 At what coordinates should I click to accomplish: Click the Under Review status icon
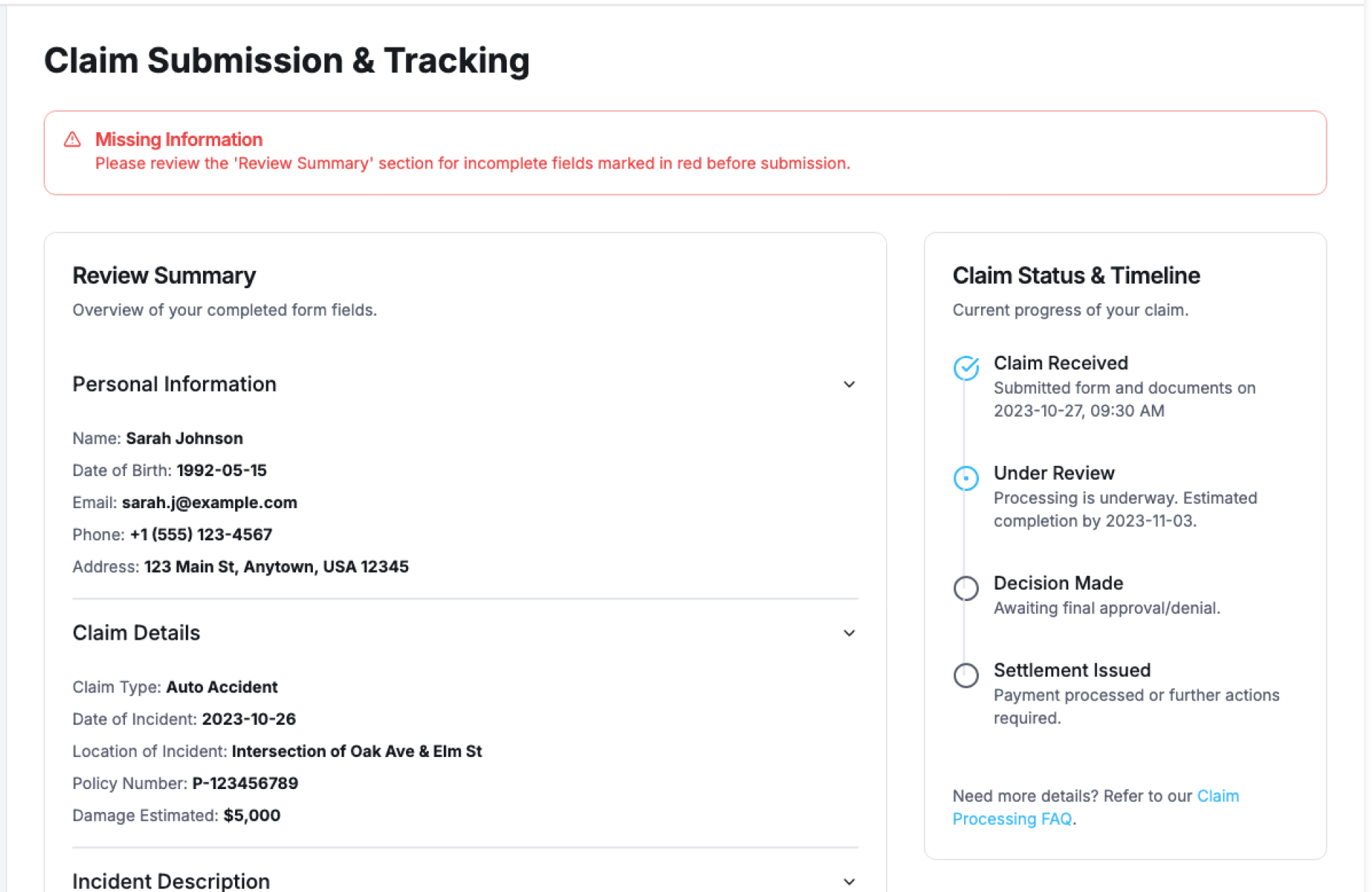coord(965,478)
